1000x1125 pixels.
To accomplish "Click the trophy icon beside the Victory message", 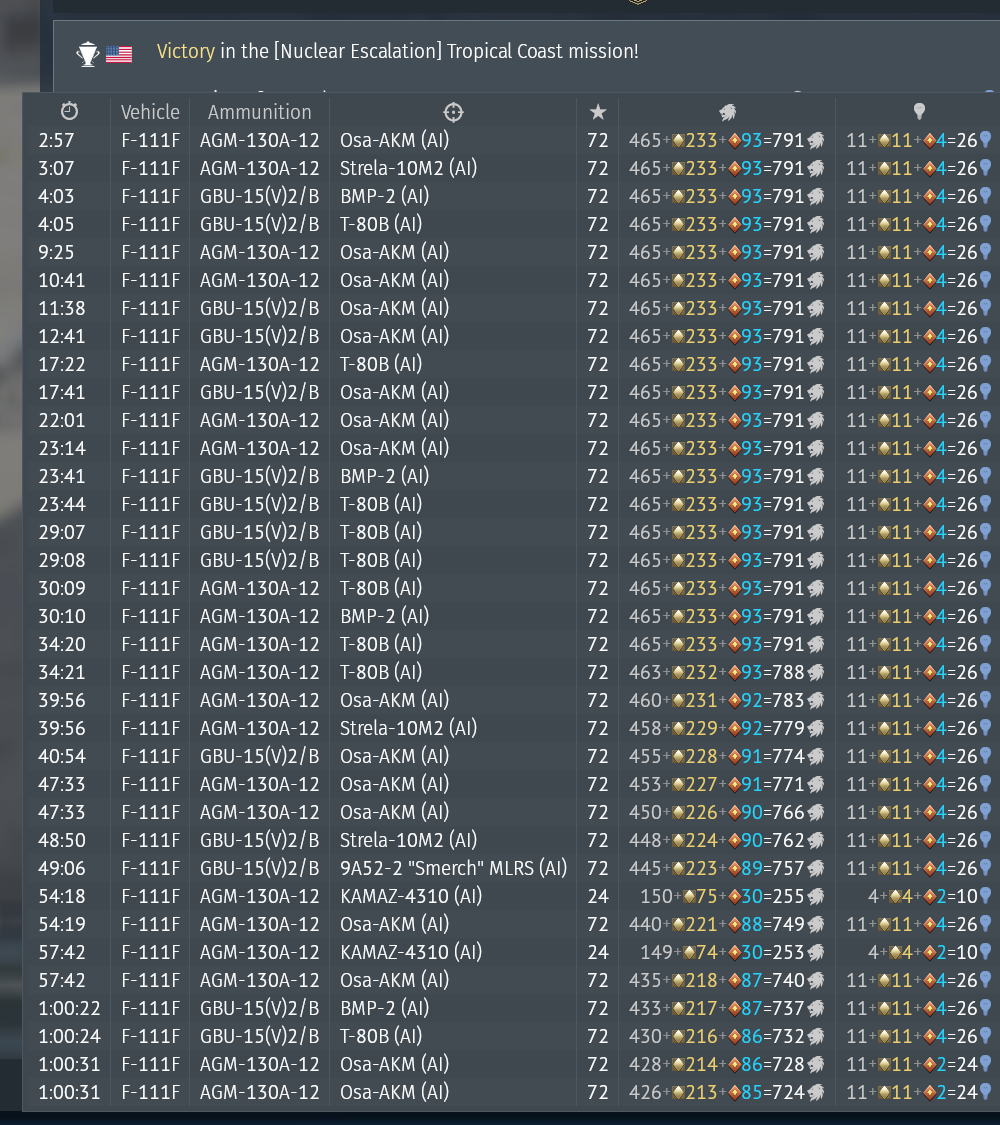I will (88, 53).
